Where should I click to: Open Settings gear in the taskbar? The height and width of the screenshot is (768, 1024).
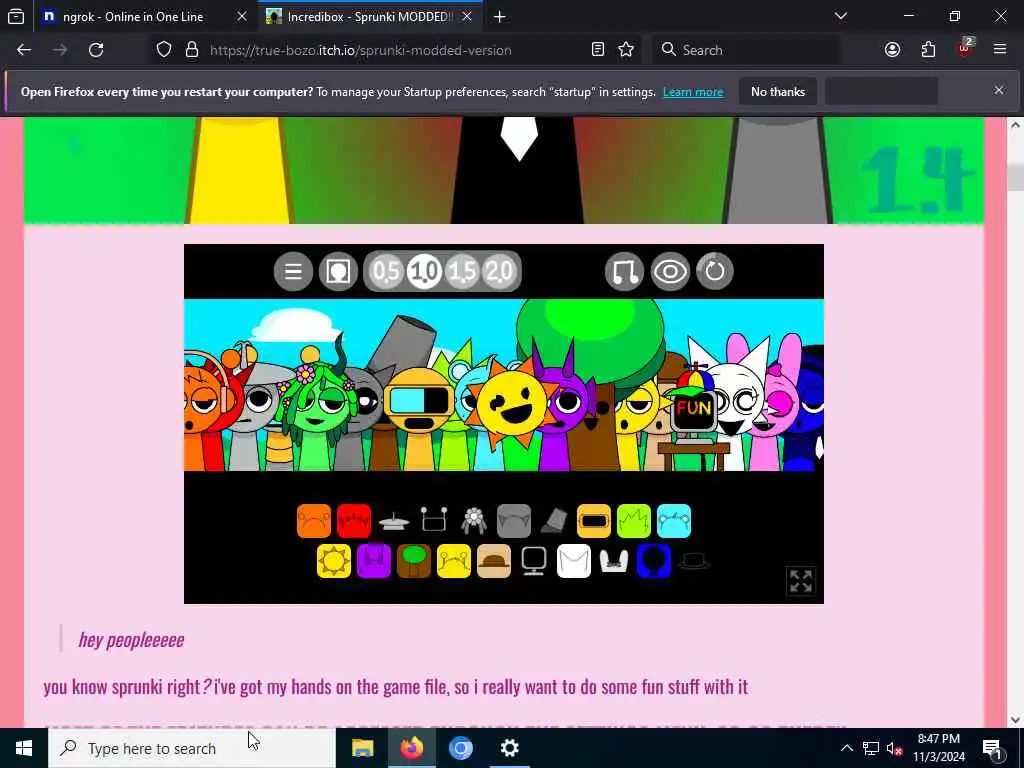pyautogui.click(x=509, y=748)
